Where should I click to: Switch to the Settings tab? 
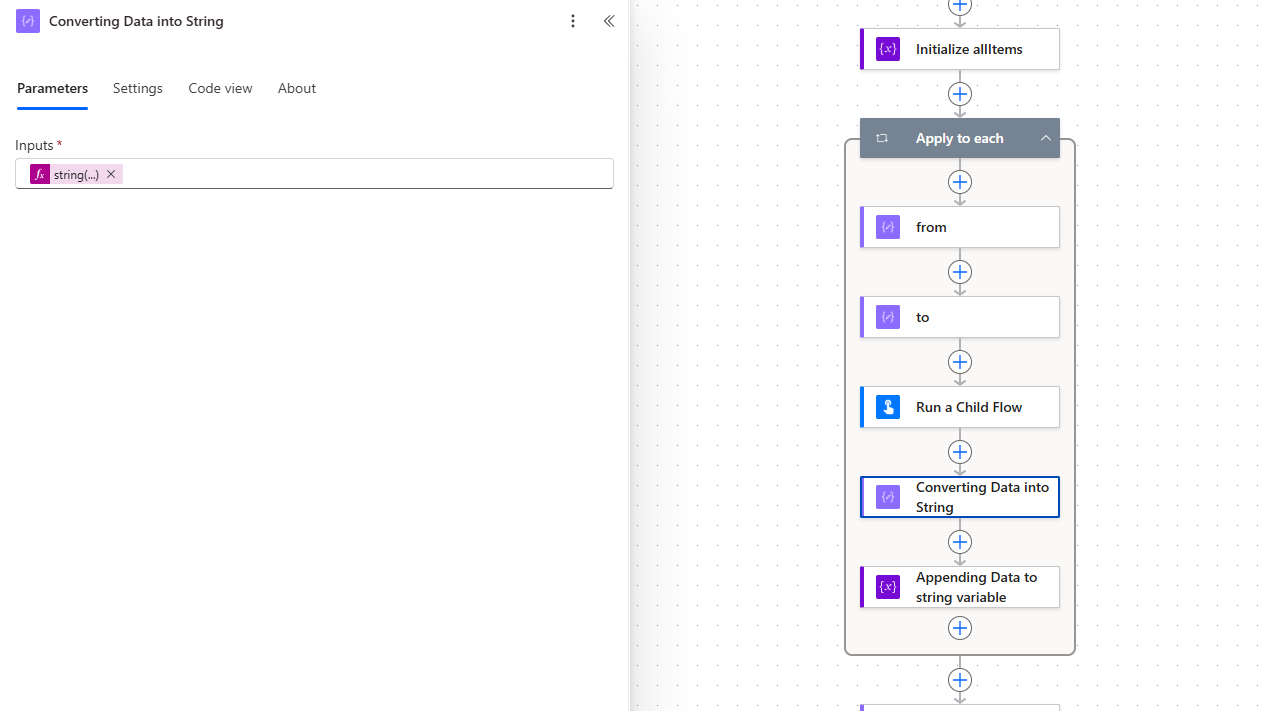[138, 88]
